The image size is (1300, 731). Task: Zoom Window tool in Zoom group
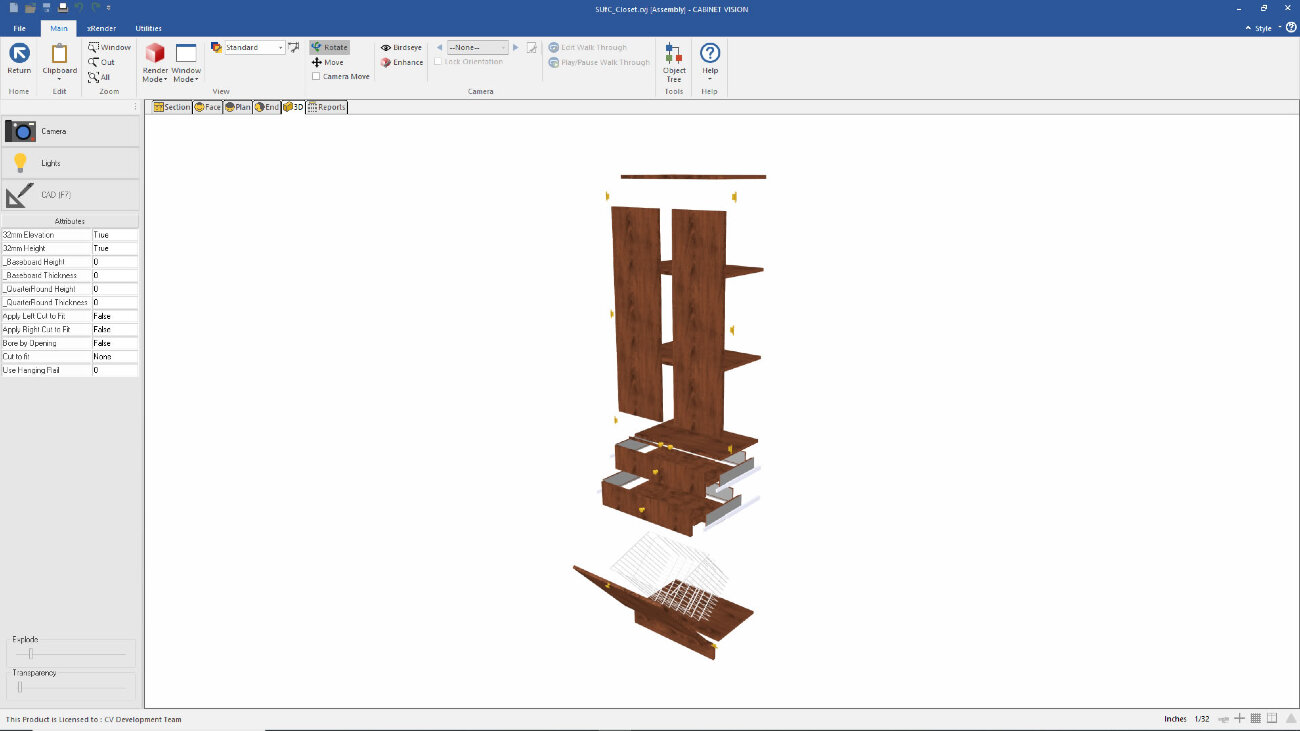[x=109, y=47]
